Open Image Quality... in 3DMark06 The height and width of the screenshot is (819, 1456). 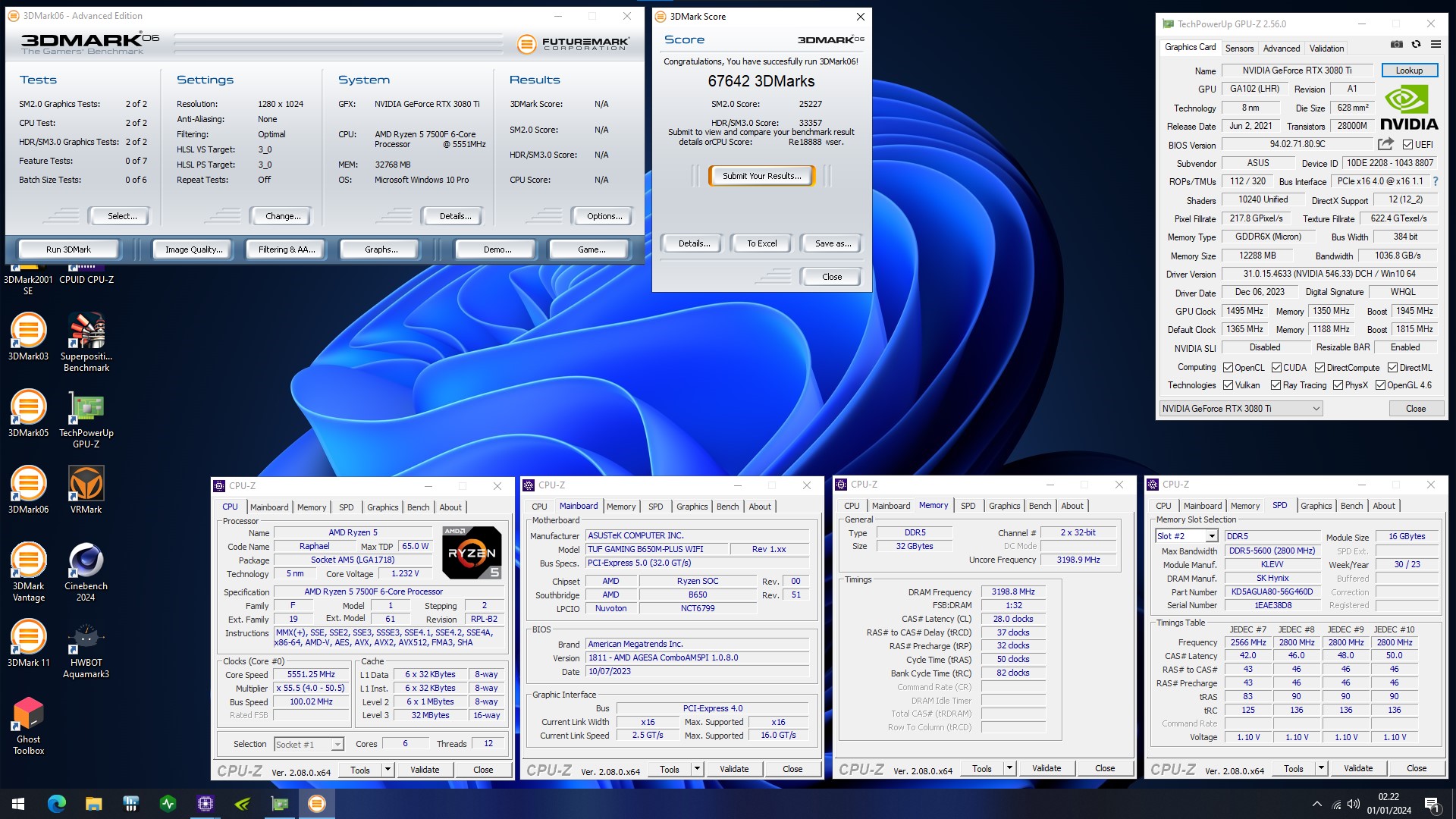pos(193,249)
